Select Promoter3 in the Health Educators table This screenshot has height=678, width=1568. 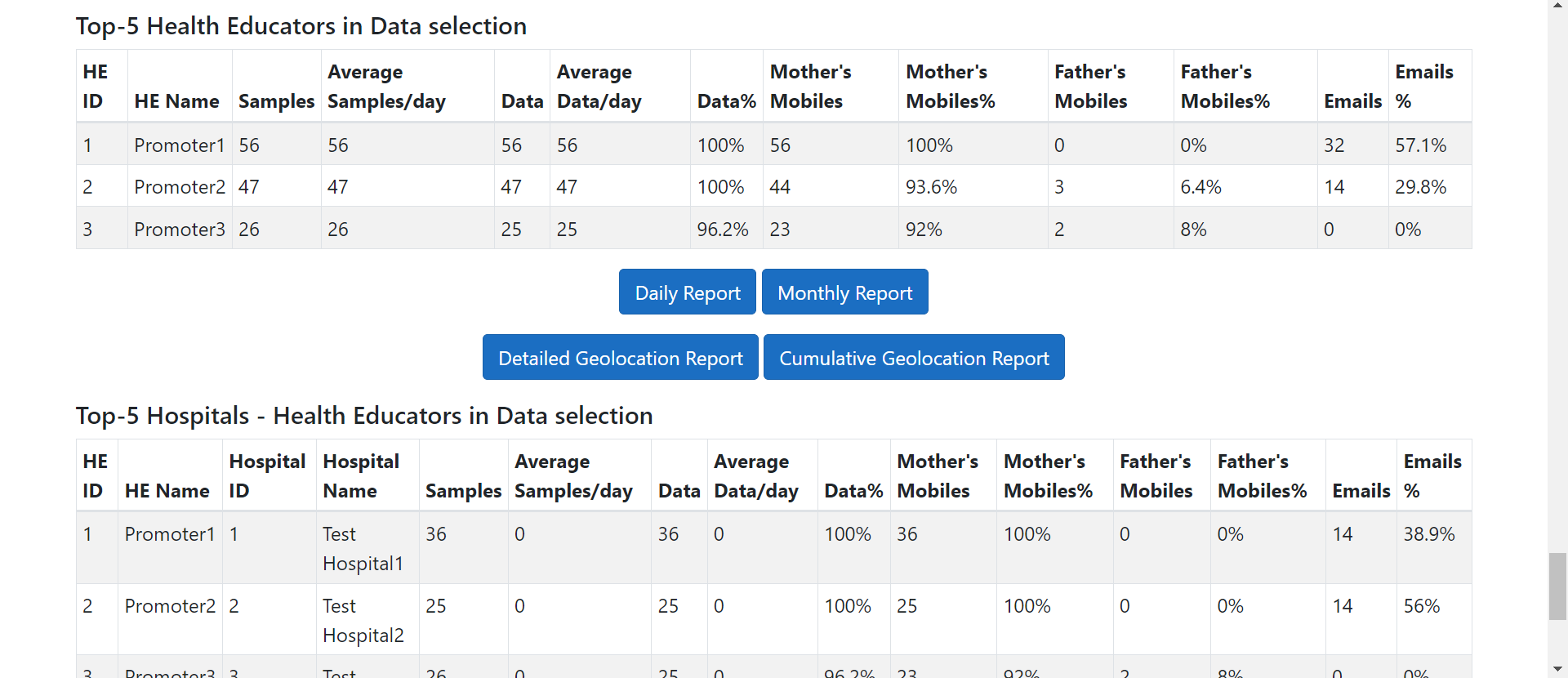(x=179, y=230)
